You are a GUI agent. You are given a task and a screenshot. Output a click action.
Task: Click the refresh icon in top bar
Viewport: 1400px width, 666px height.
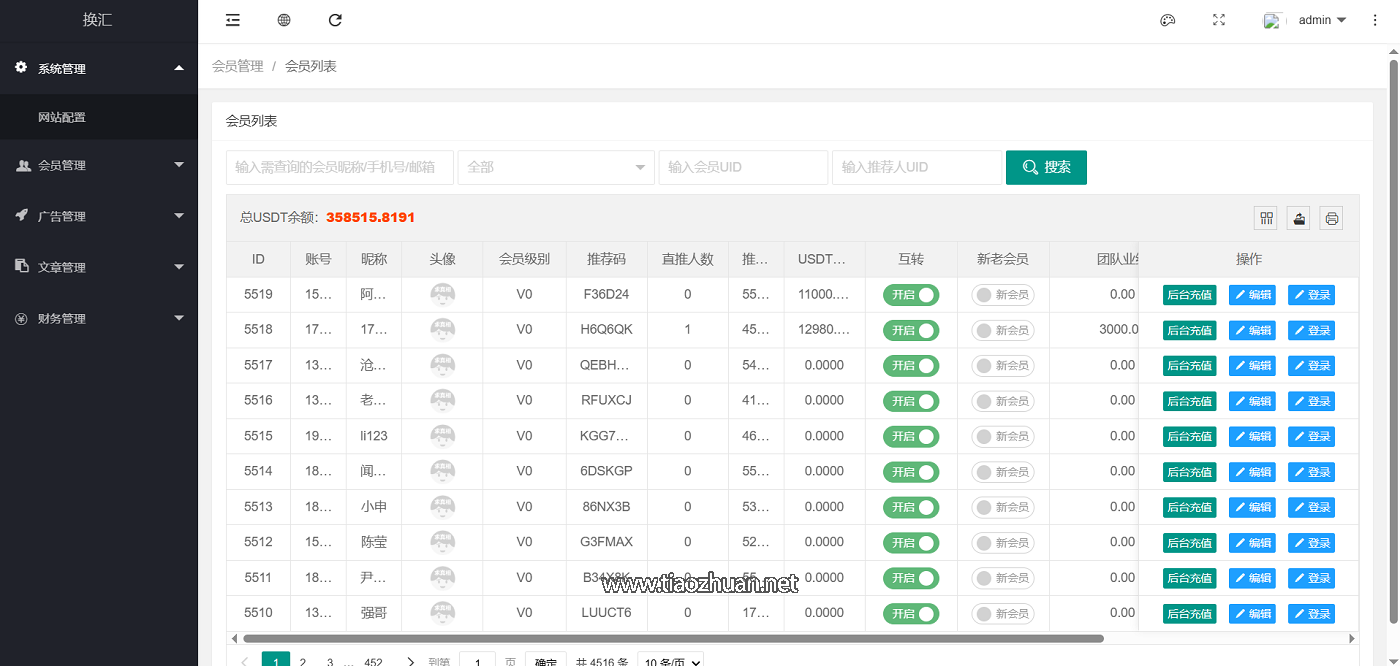point(335,20)
